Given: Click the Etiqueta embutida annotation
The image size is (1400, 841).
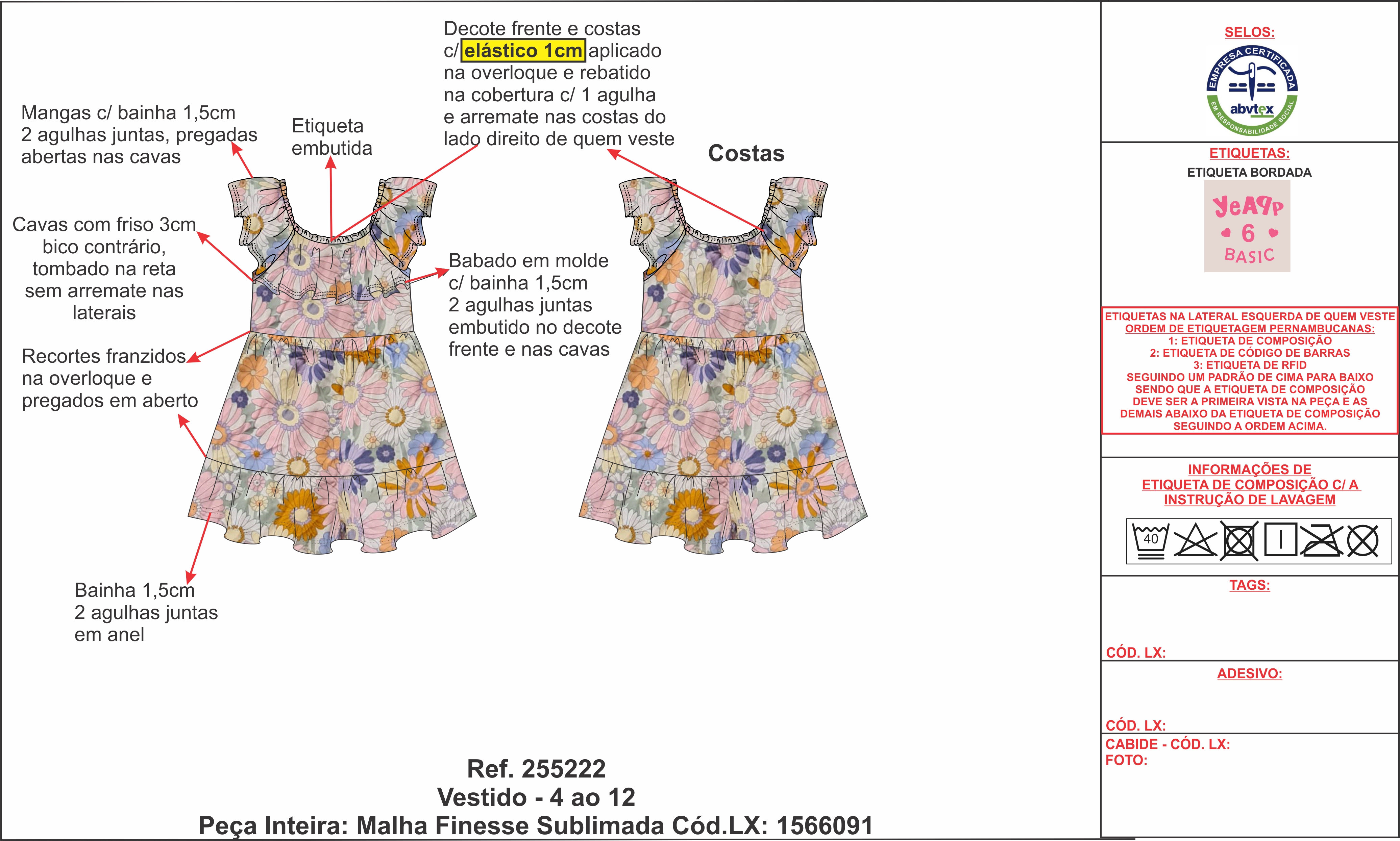Looking at the screenshot, I should [x=332, y=137].
